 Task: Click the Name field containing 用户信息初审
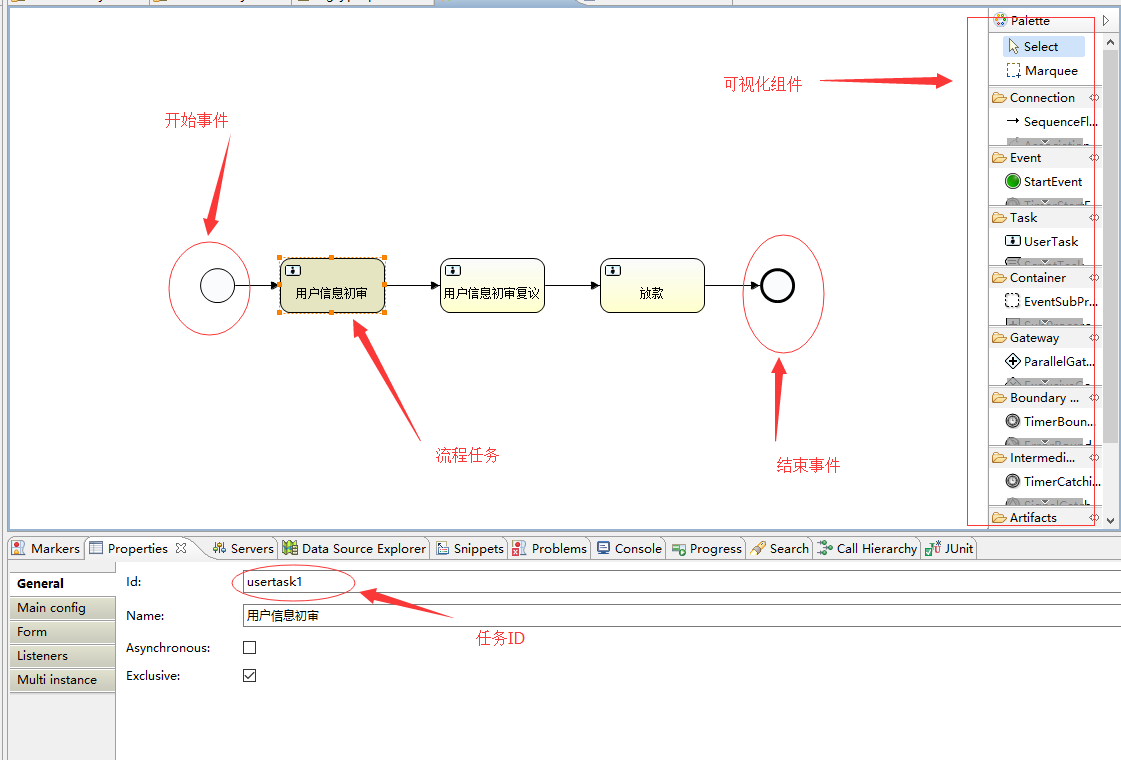click(x=681, y=616)
